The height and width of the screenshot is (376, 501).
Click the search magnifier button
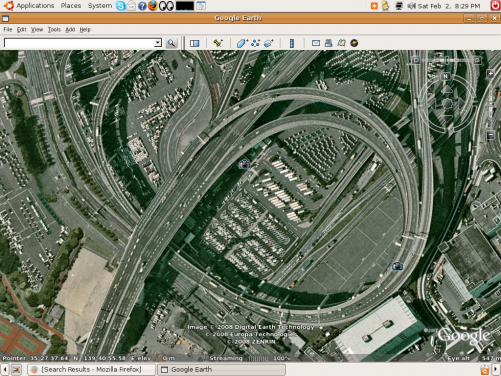[x=171, y=43]
